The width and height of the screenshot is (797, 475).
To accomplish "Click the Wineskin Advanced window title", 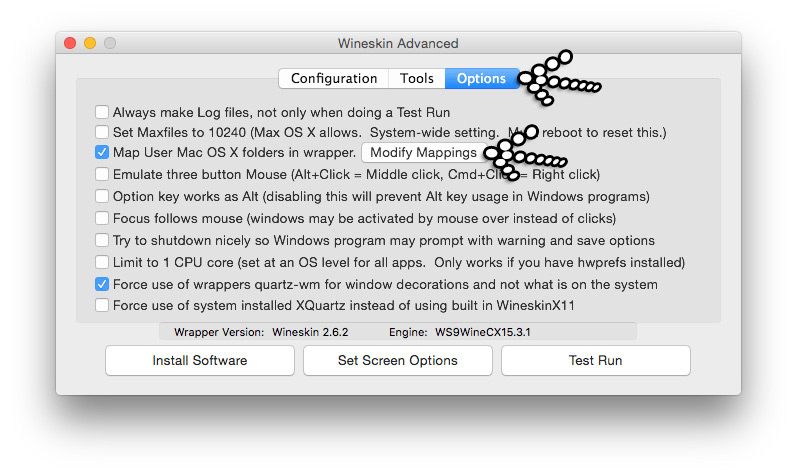I will tap(398, 43).
